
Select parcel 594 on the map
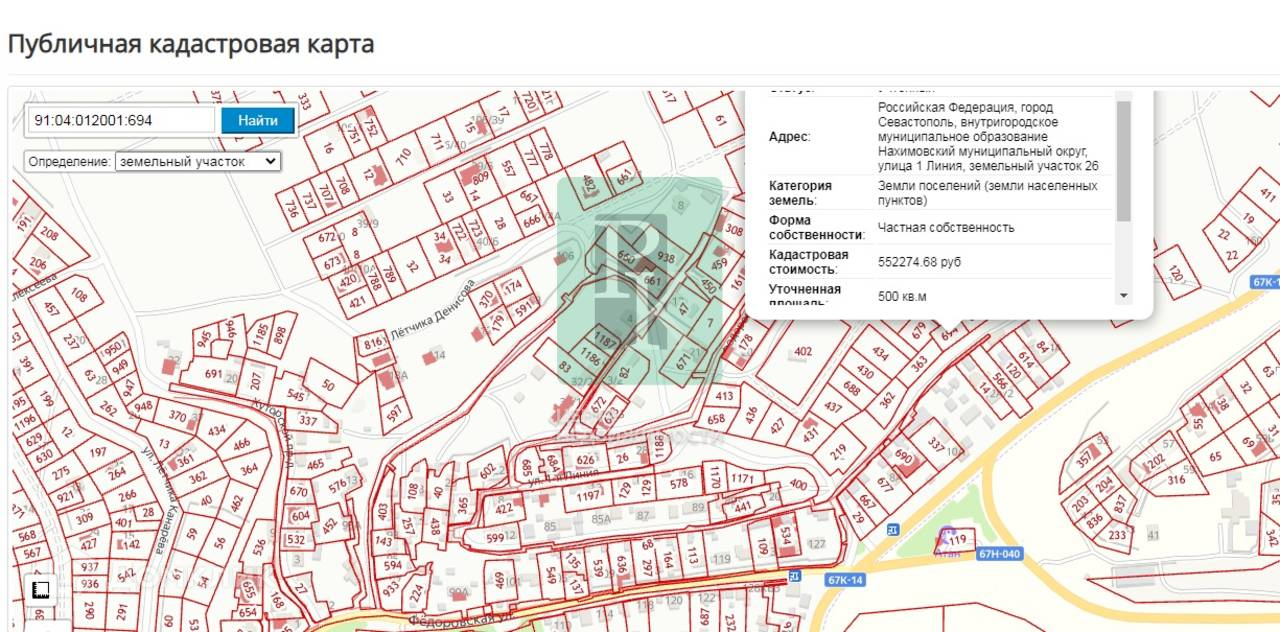tap(392, 566)
